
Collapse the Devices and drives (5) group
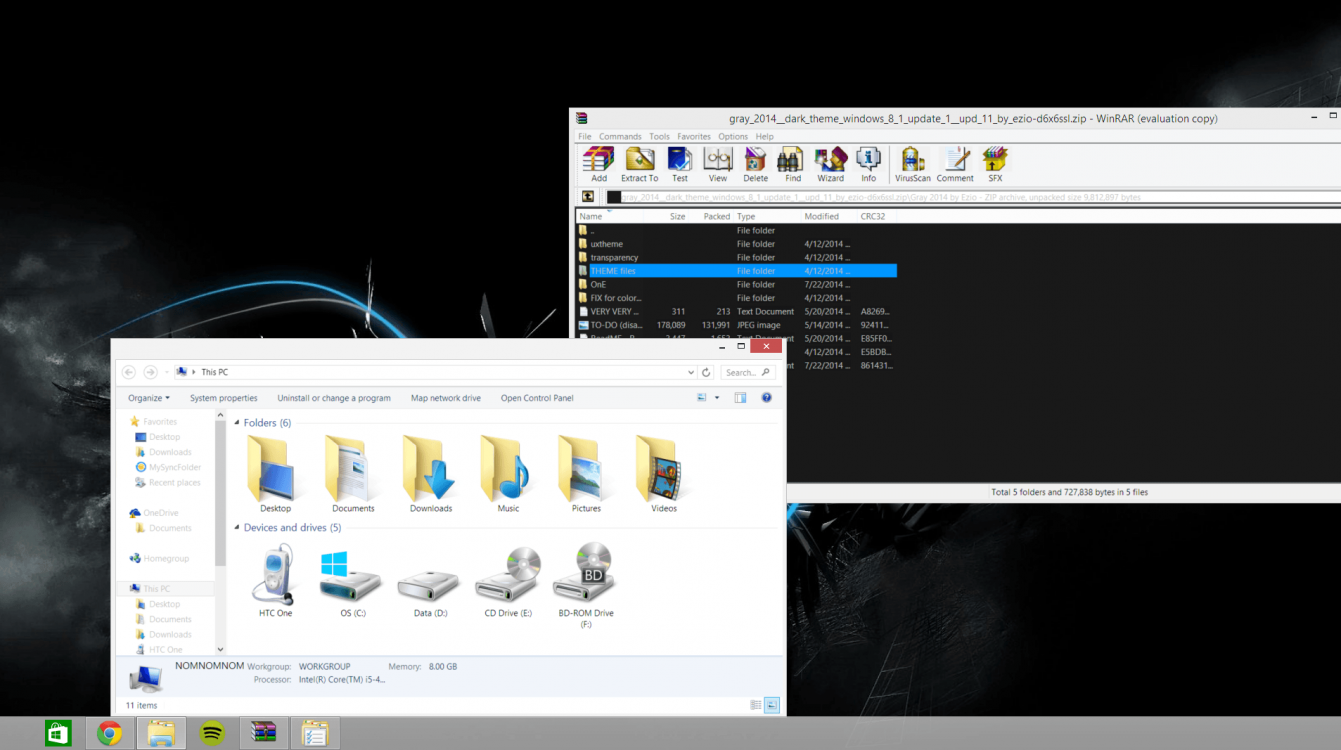pos(238,528)
